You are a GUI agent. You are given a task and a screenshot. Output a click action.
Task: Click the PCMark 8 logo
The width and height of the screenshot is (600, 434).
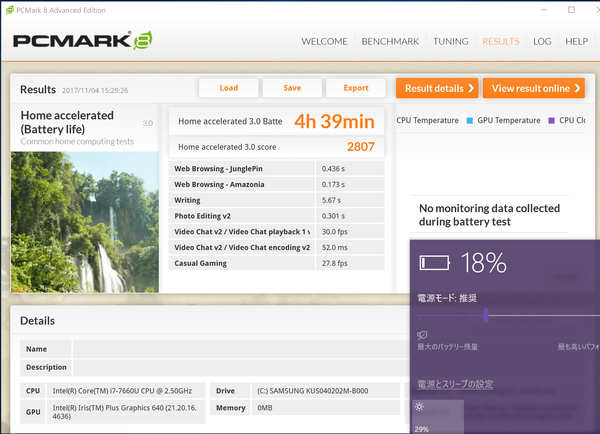point(83,41)
